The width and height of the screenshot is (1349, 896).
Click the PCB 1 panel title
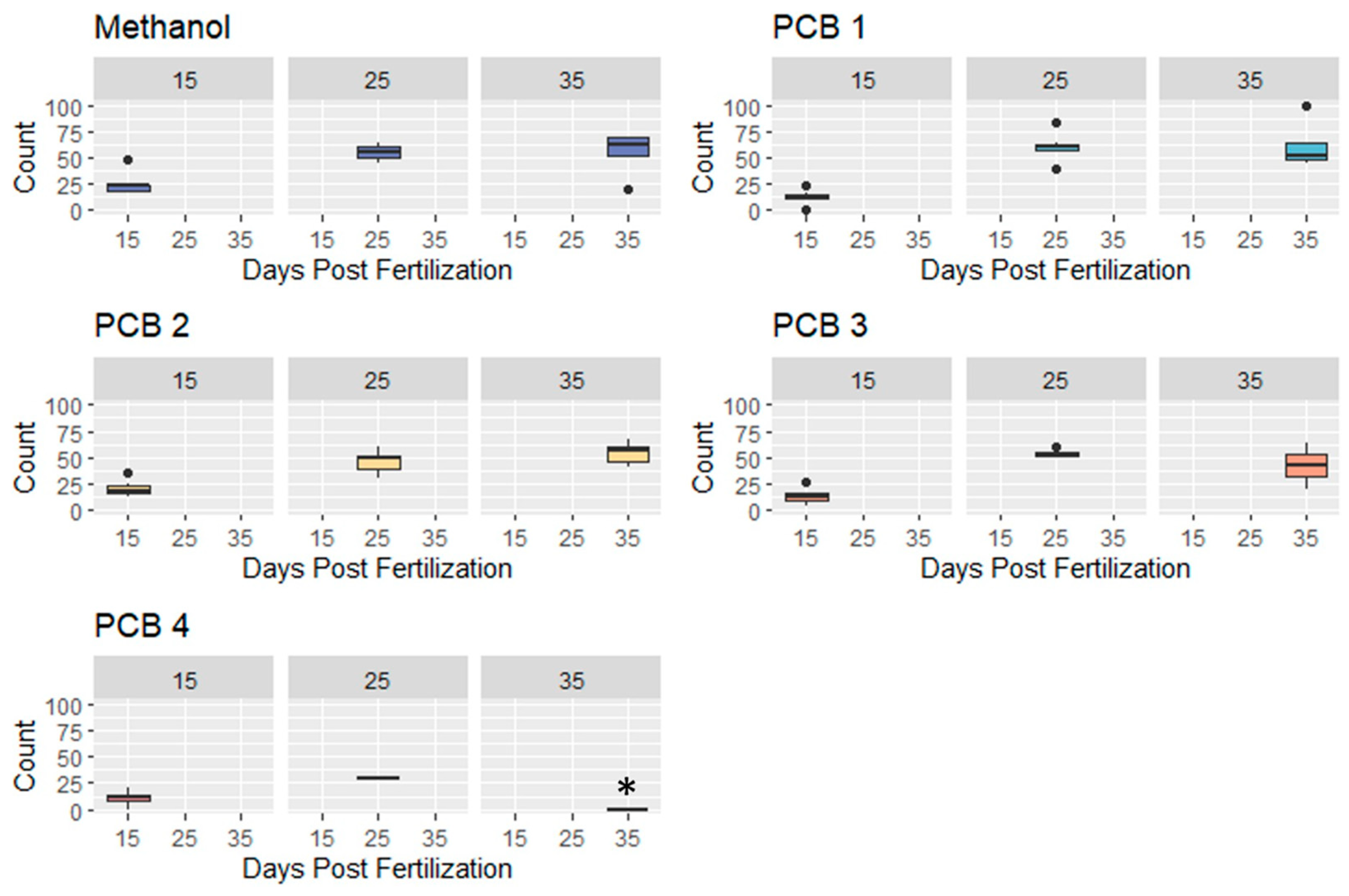click(819, 27)
